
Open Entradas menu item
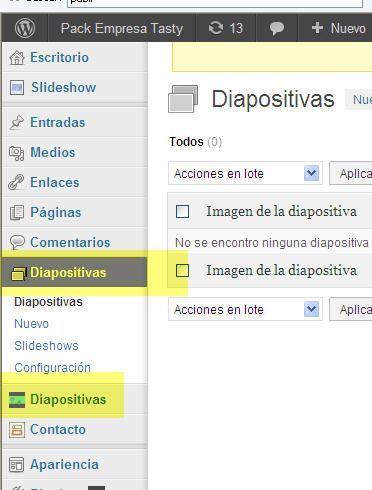click(x=58, y=122)
